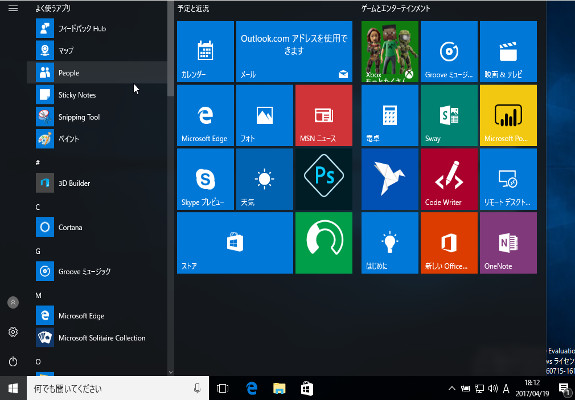
Task: Focus the Cortana search box
Action: (x=118, y=388)
